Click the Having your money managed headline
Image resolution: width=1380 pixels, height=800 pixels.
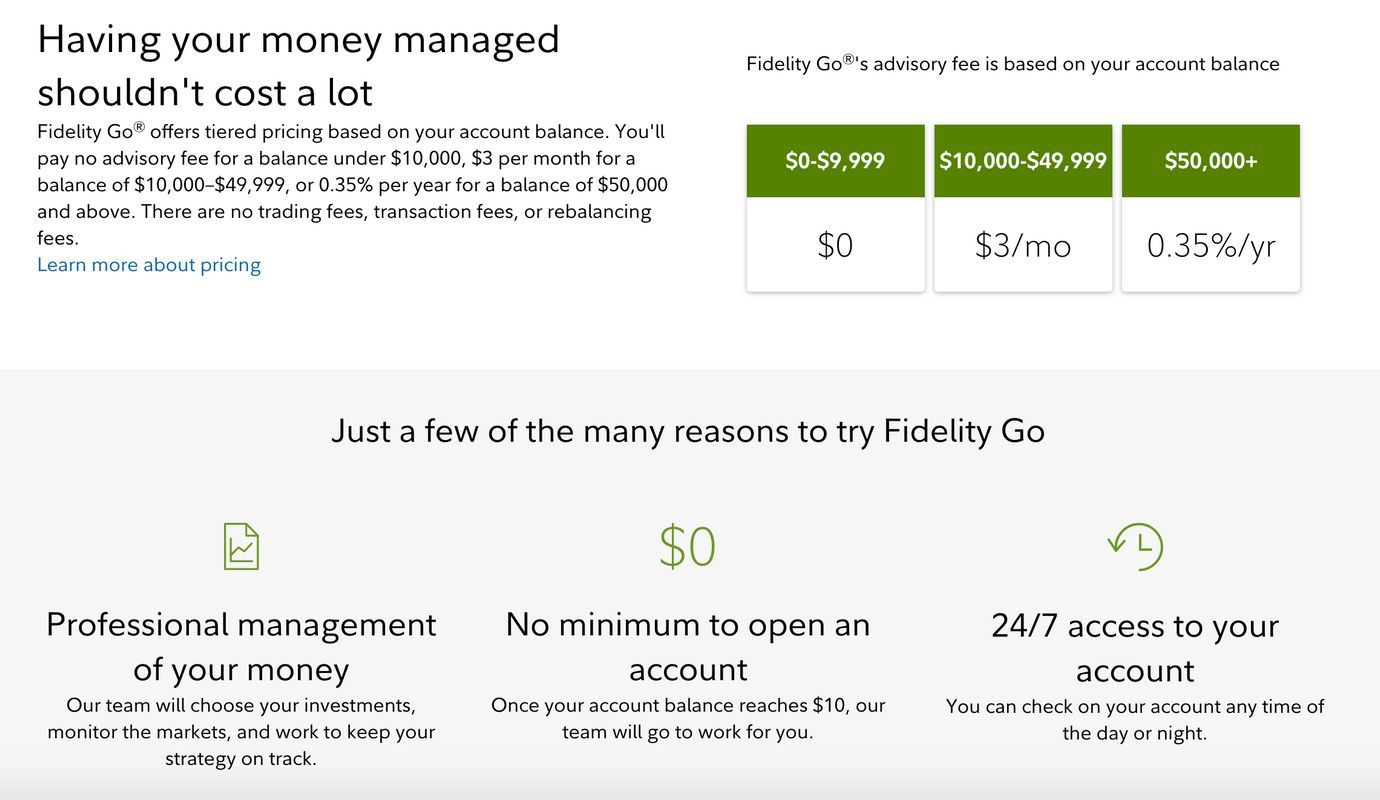pos(298,66)
